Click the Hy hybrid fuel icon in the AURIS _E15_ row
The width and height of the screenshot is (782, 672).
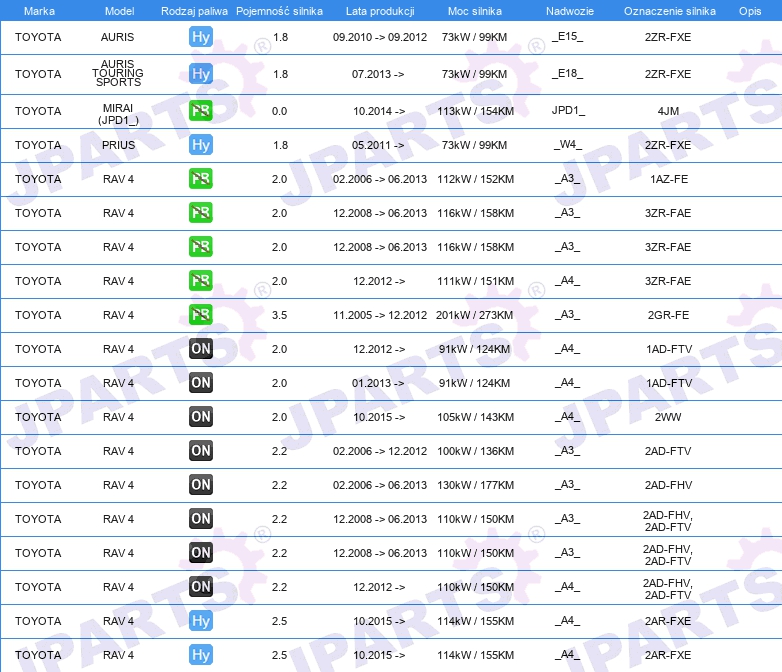click(200, 37)
